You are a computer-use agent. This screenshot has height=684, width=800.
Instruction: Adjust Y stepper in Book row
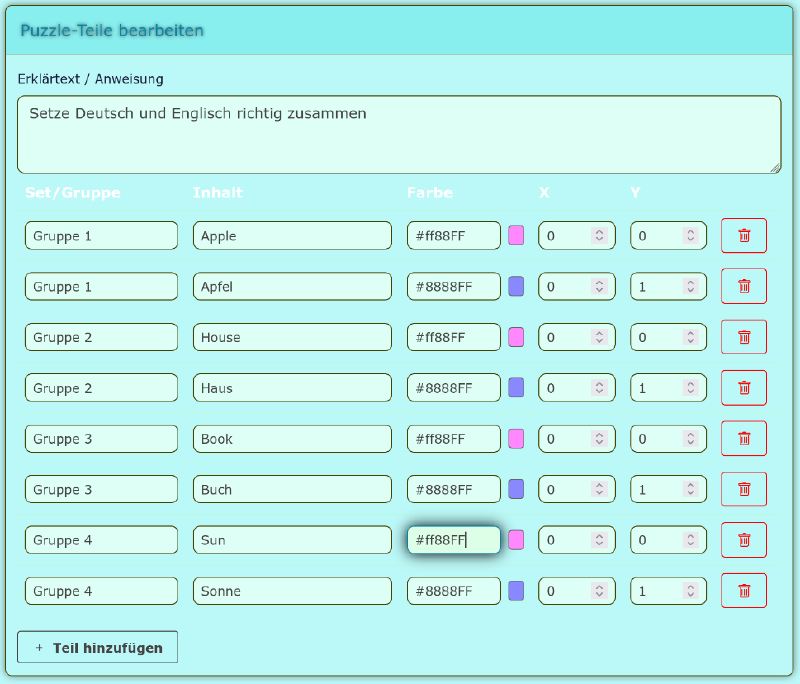[691, 439]
